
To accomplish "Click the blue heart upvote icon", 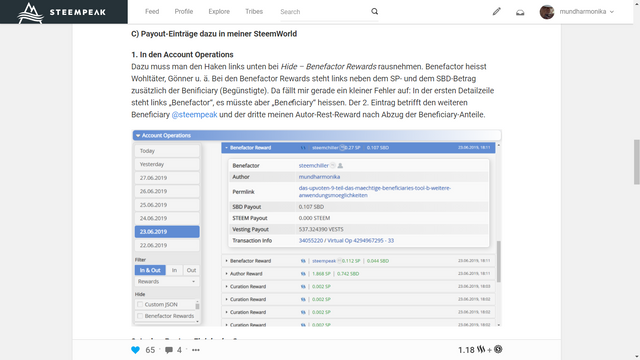I will 136,350.
